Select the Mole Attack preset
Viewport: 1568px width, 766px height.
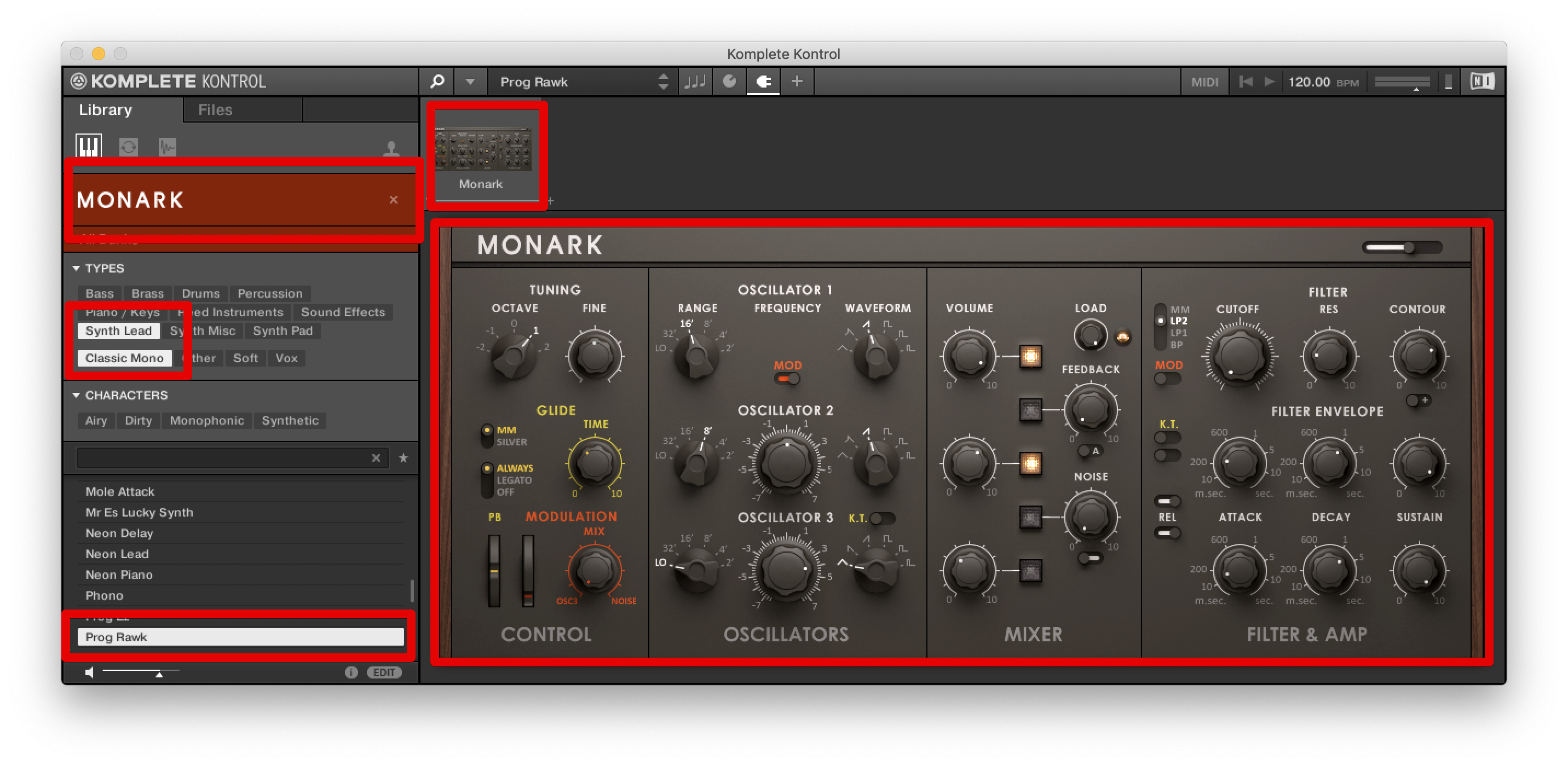[x=240, y=491]
